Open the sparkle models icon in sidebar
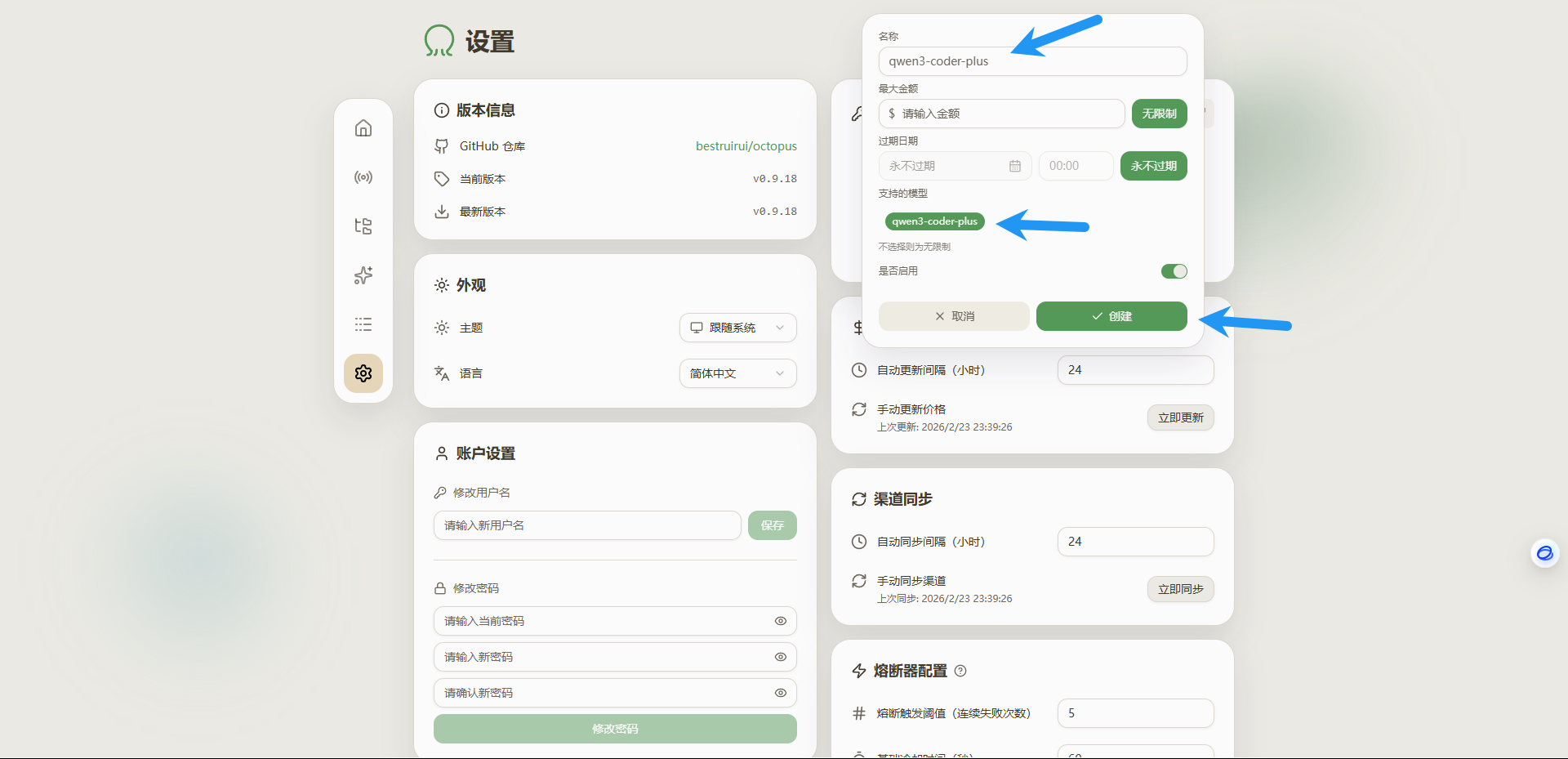Image resolution: width=1568 pixels, height=759 pixels. (363, 275)
